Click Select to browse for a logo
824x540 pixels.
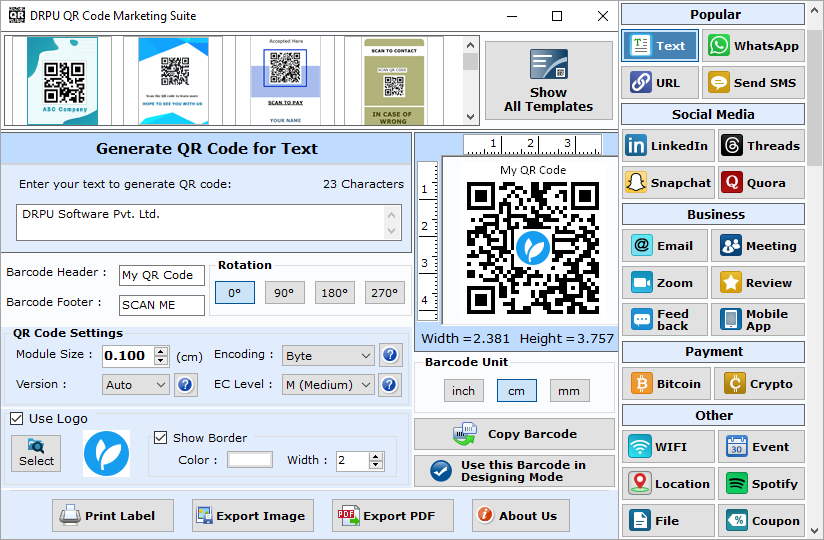(x=36, y=453)
